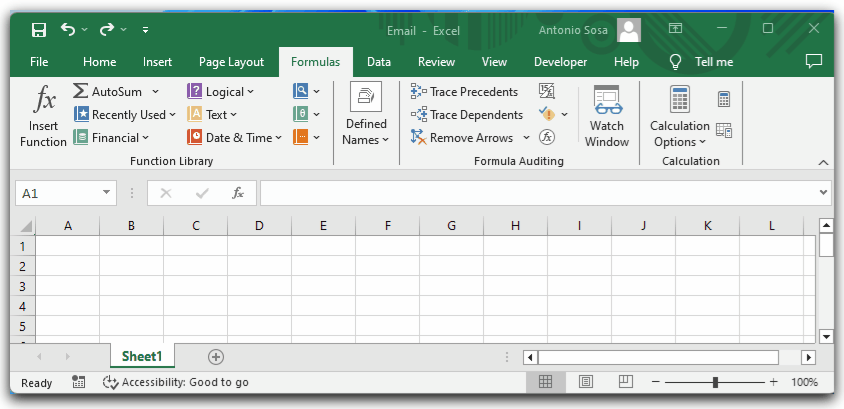Screen dimensions: 844x409
Task: Click the Antonio Sosa account avatar
Action: (x=629, y=30)
